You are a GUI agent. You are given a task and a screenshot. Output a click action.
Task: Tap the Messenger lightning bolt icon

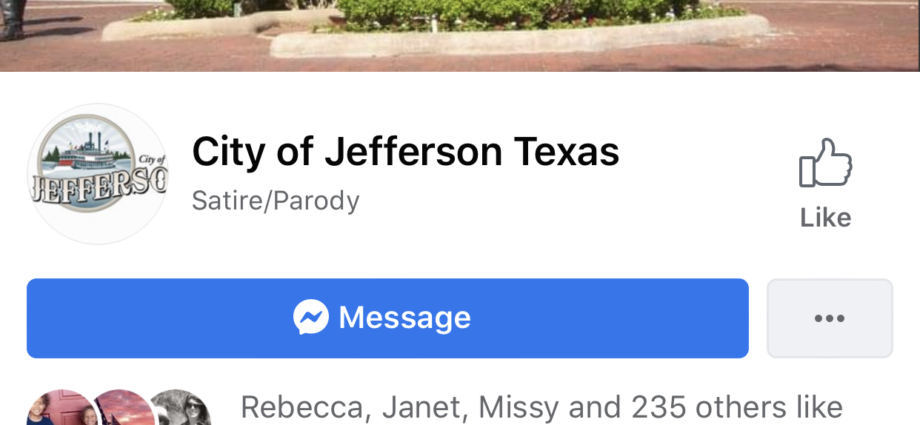(x=311, y=318)
